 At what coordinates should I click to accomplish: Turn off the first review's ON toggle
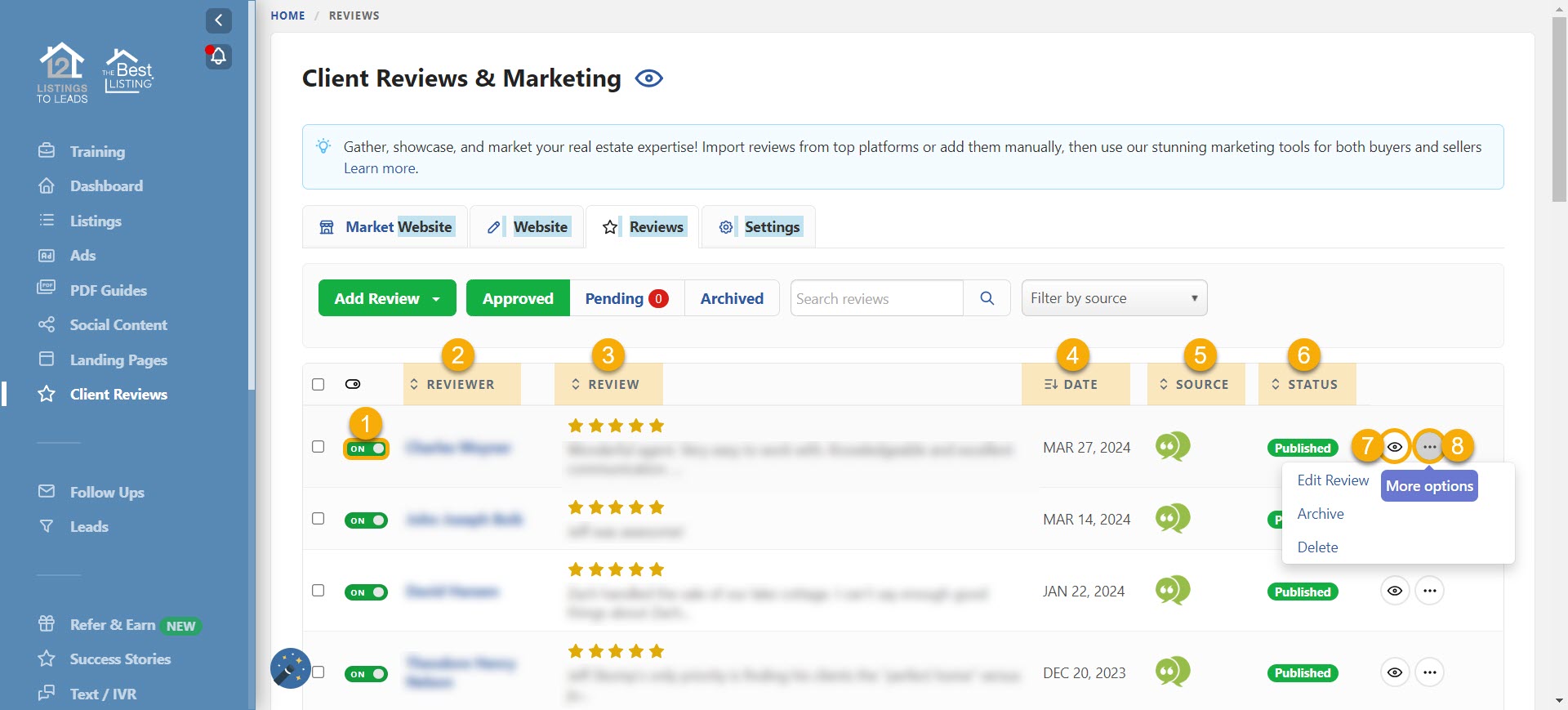[366, 449]
